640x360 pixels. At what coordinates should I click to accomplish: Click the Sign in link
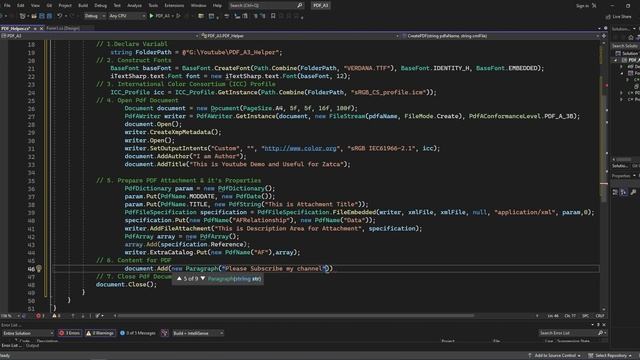pyautogui.click(x=582, y=6)
